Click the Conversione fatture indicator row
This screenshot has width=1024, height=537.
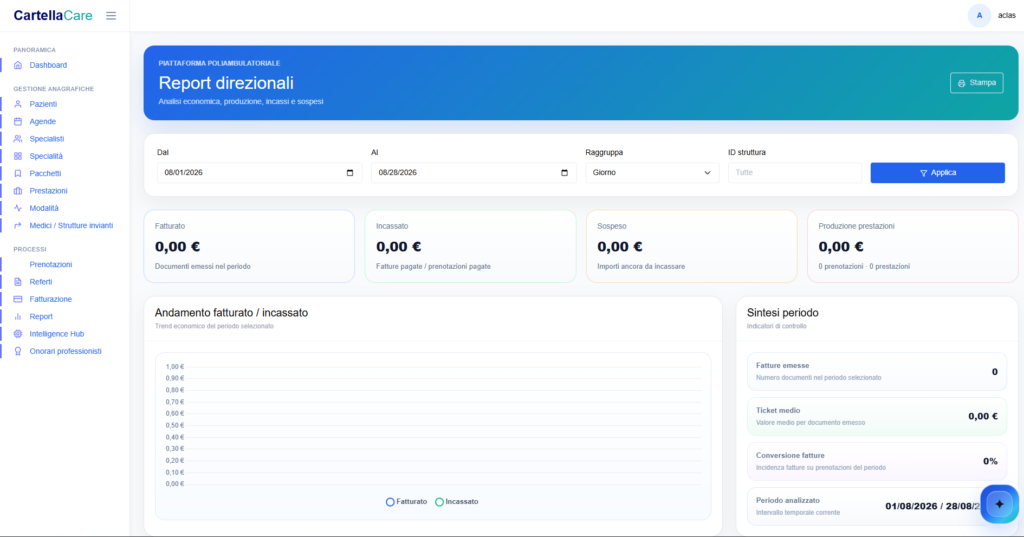pyautogui.click(x=876, y=461)
